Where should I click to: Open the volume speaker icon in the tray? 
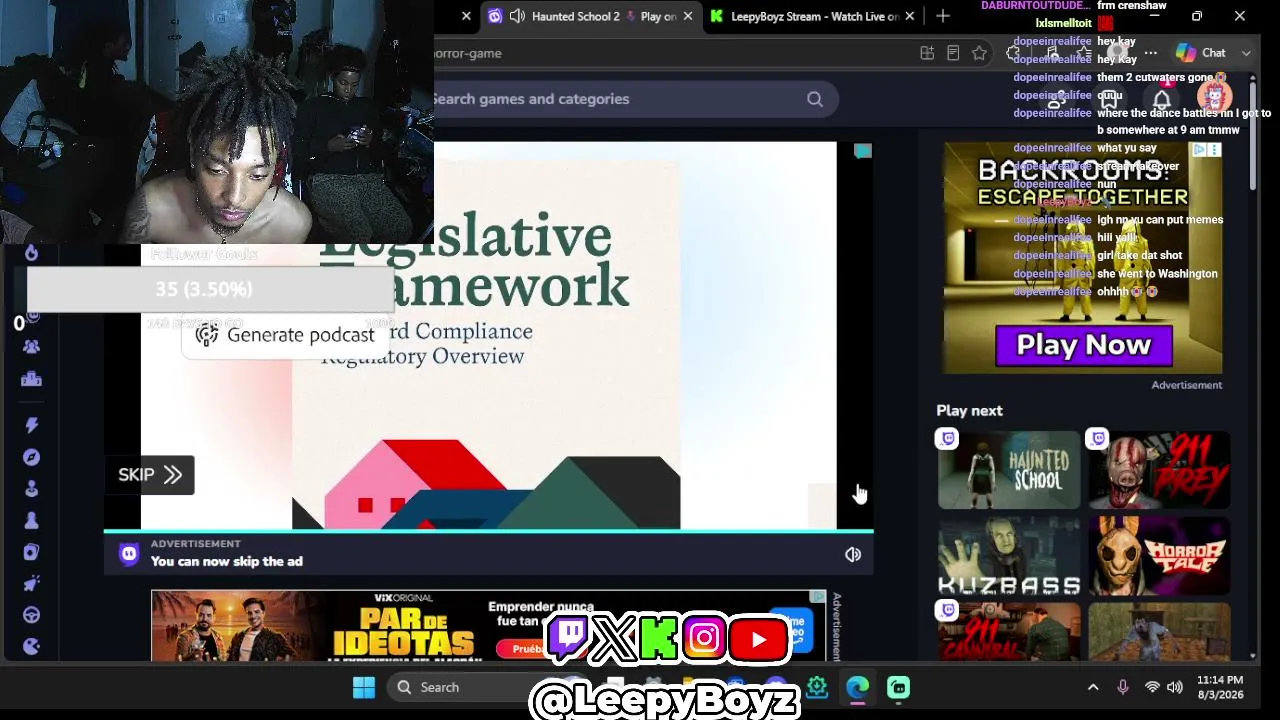[1175, 687]
